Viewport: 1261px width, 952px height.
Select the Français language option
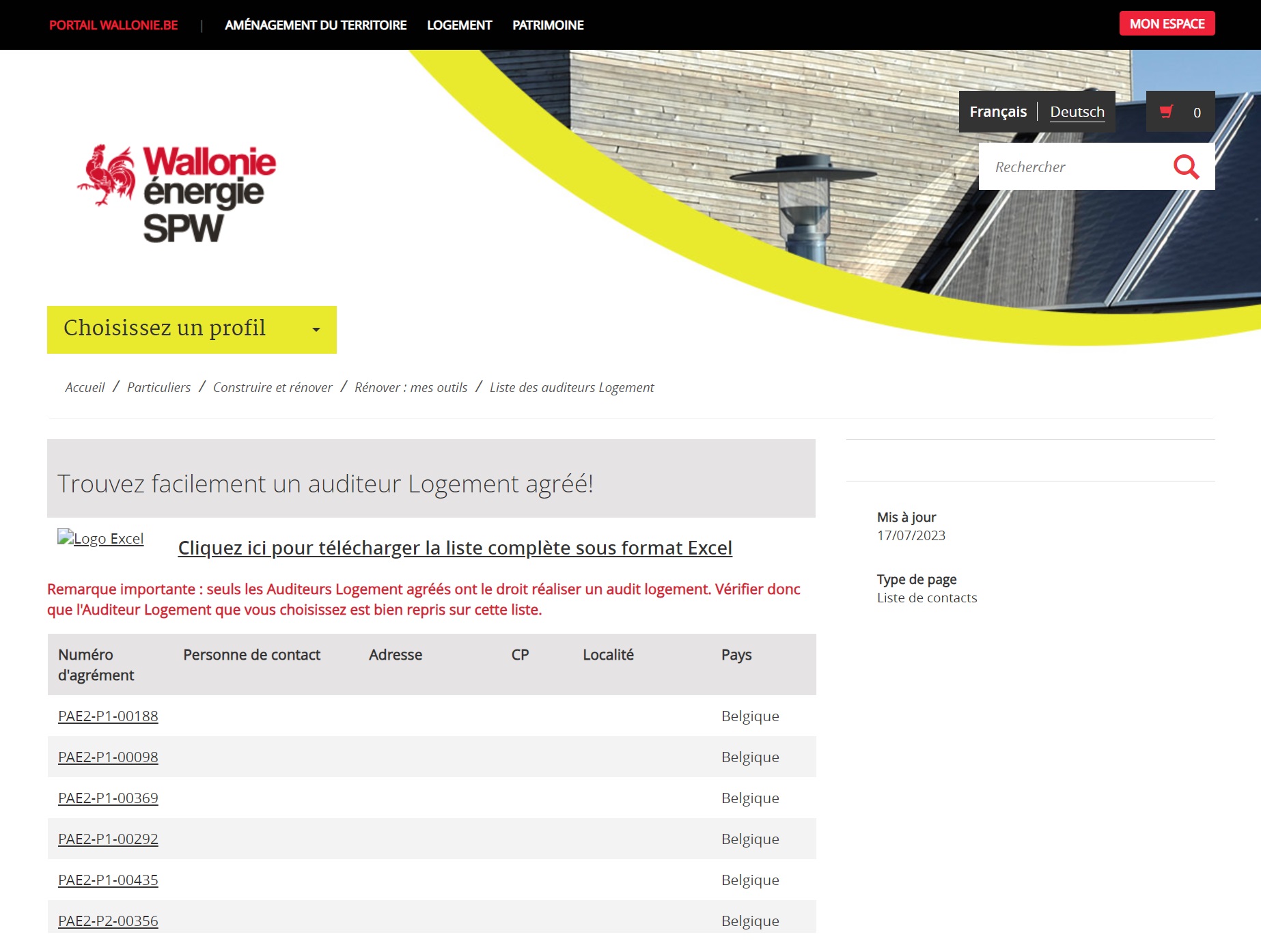(998, 112)
